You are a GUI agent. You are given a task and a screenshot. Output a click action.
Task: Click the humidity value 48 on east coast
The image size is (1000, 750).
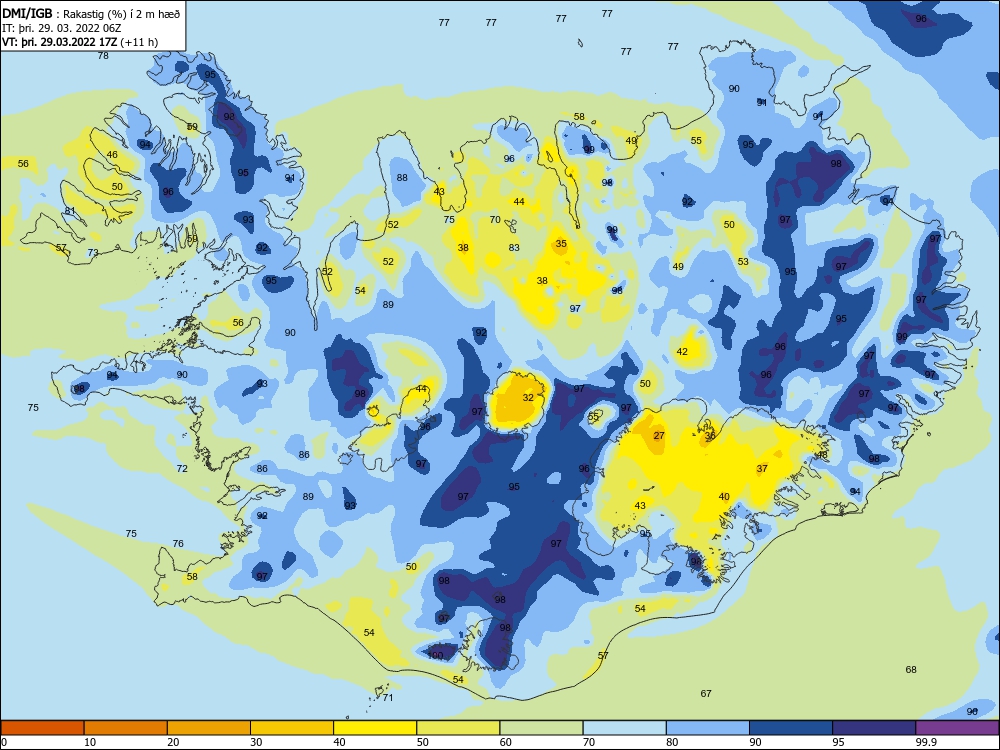click(x=823, y=455)
